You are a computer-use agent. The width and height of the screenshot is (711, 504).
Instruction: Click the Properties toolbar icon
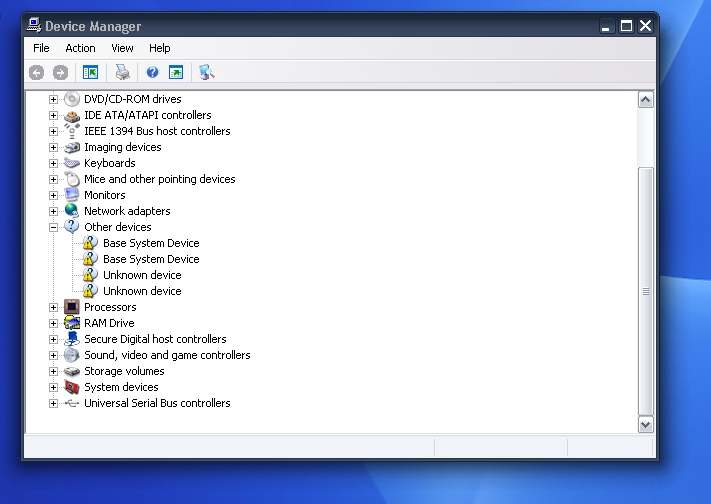(176, 72)
